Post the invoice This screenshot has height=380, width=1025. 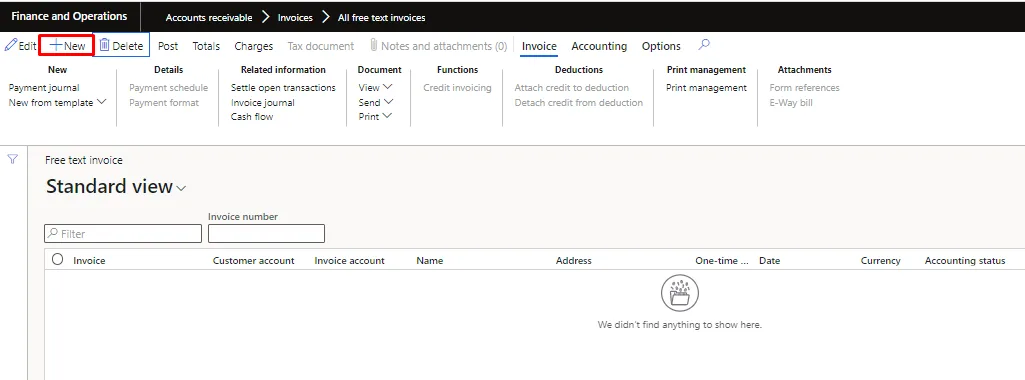(168, 46)
